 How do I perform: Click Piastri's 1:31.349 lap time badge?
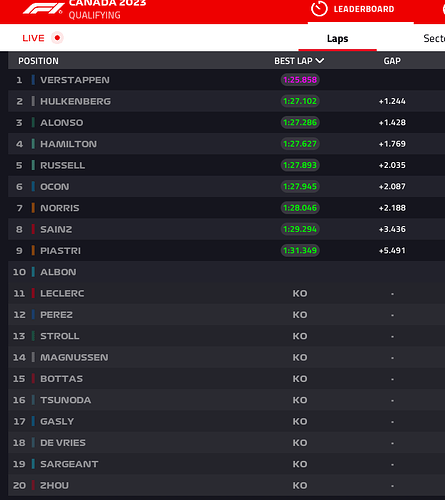pos(300,250)
